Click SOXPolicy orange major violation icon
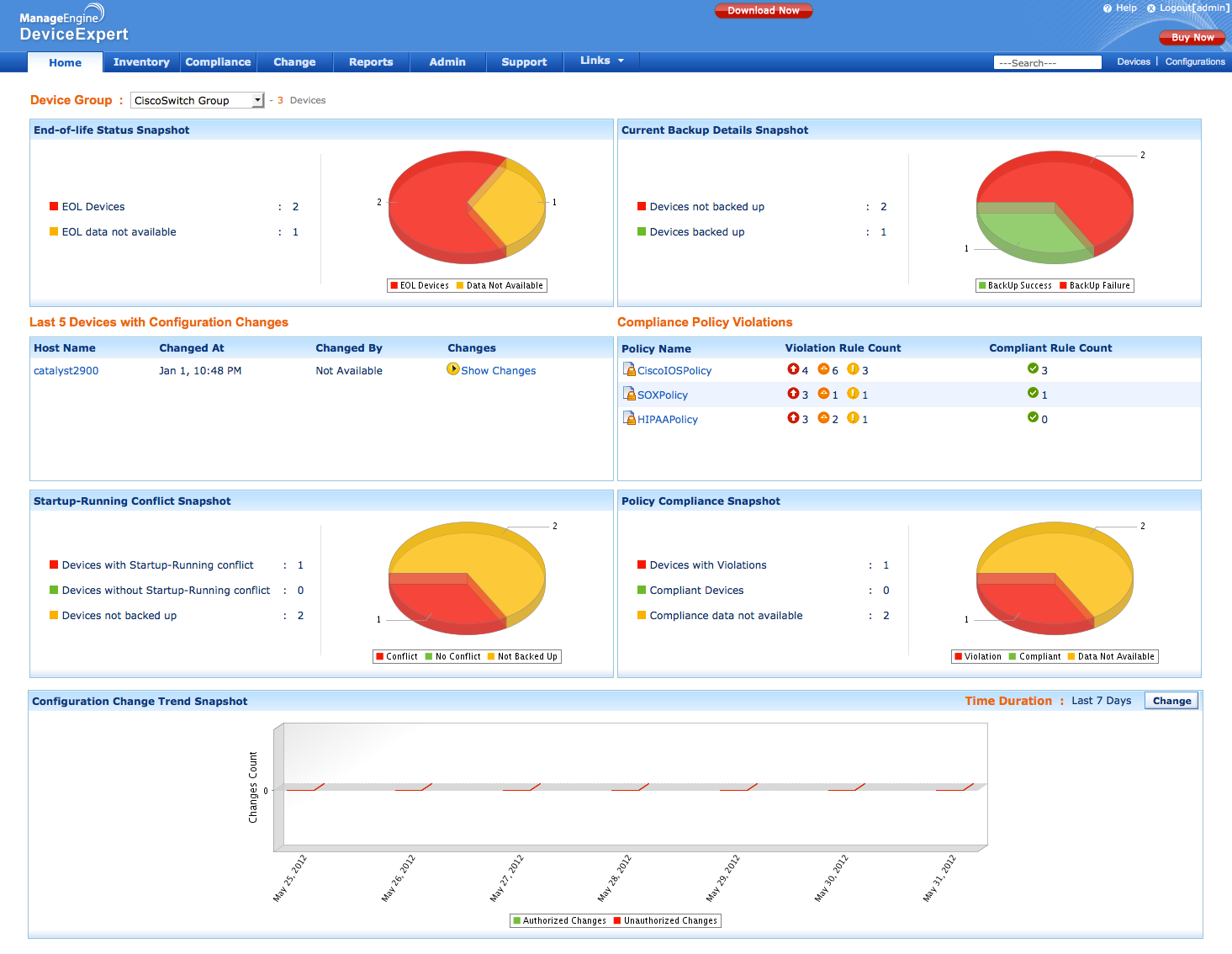The width and height of the screenshot is (1232, 954). pyautogui.click(x=824, y=393)
